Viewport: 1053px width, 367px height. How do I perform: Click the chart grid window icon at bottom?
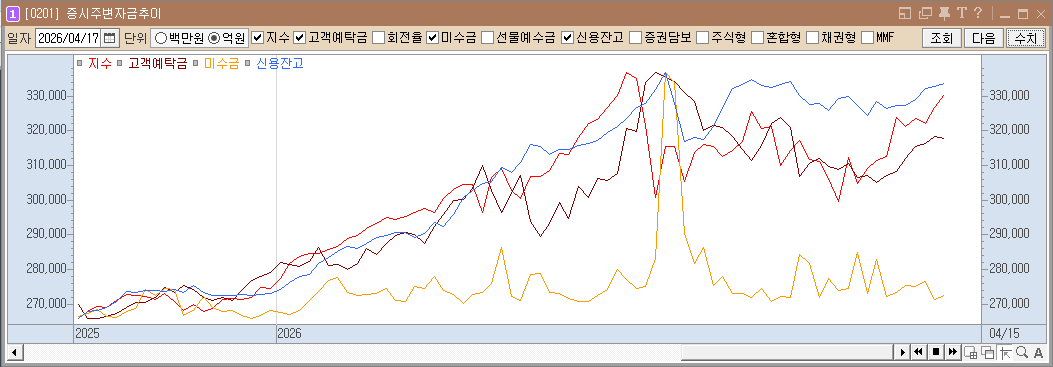click(970, 352)
